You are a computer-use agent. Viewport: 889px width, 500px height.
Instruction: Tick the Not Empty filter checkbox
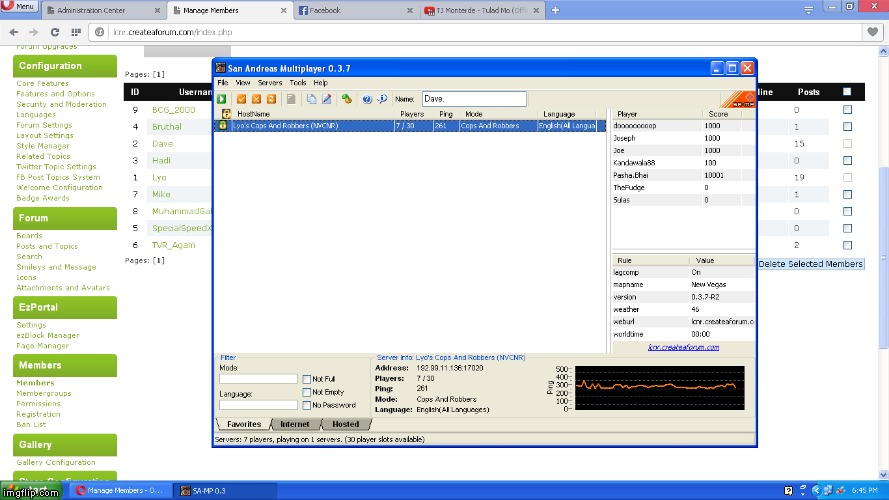click(307, 392)
